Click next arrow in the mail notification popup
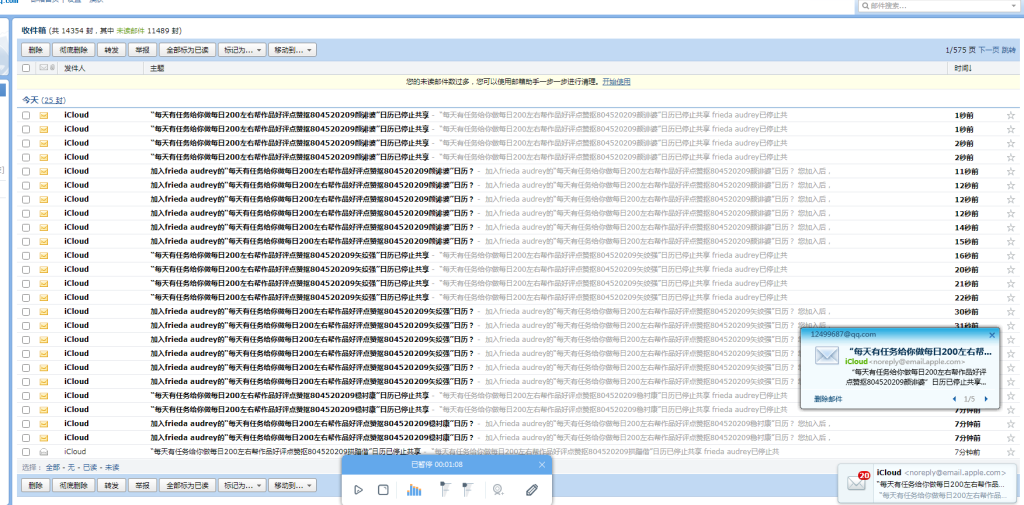The width and height of the screenshot is (1024, 505). click(986, 399)
